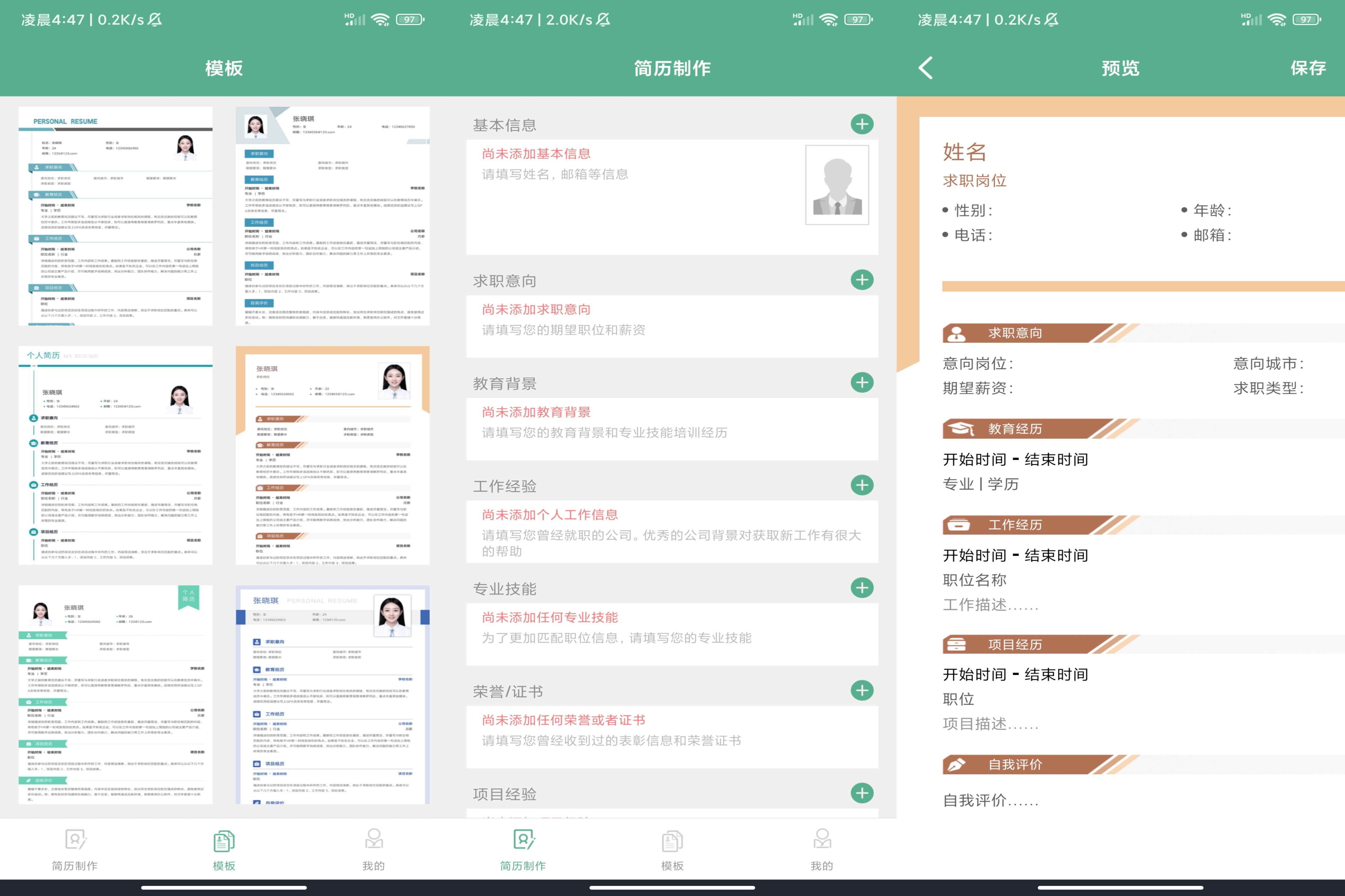
Task: Tap the avatar placeholder photo in basic info
Action: 836,185
